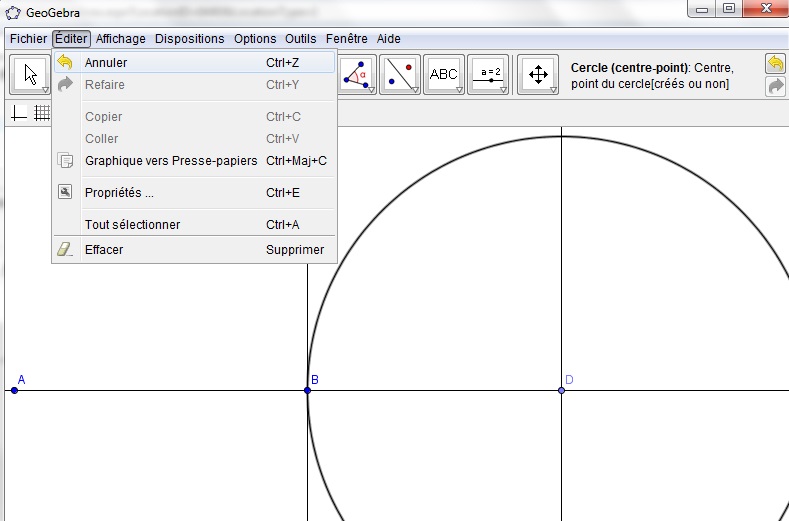
Task: Open the Affichage menu
Action: [x=120, y=39]
